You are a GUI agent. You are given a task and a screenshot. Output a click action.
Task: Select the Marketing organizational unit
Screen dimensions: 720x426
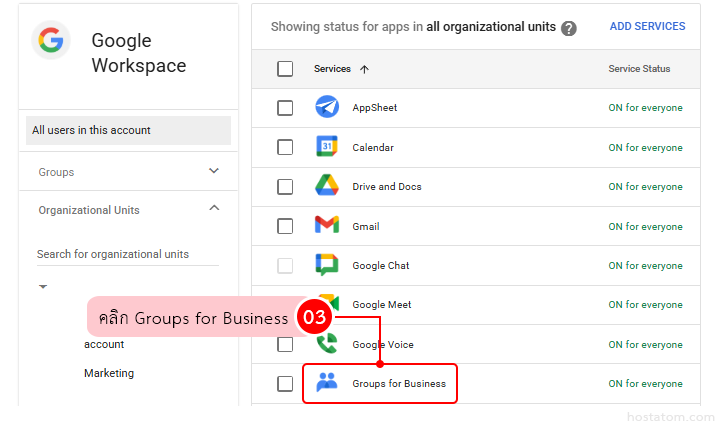click(x=109, y=373)
